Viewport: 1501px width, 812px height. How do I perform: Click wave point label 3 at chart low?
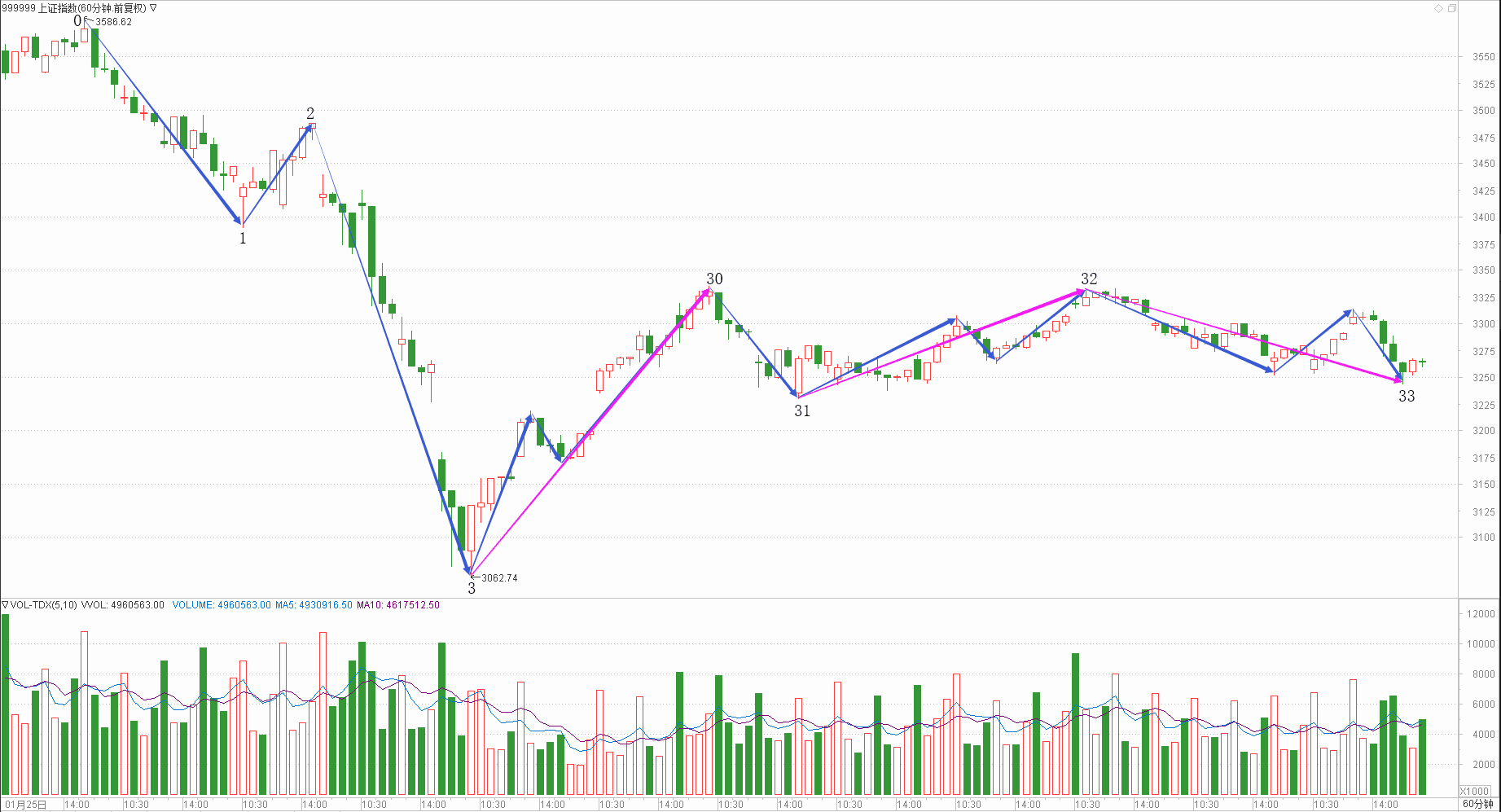(472, 588)
